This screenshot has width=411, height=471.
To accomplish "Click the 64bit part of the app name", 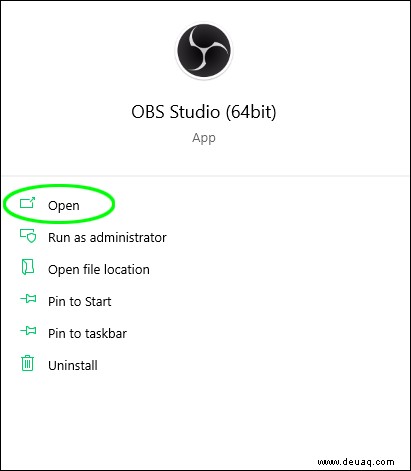I will tap(250, 112).
